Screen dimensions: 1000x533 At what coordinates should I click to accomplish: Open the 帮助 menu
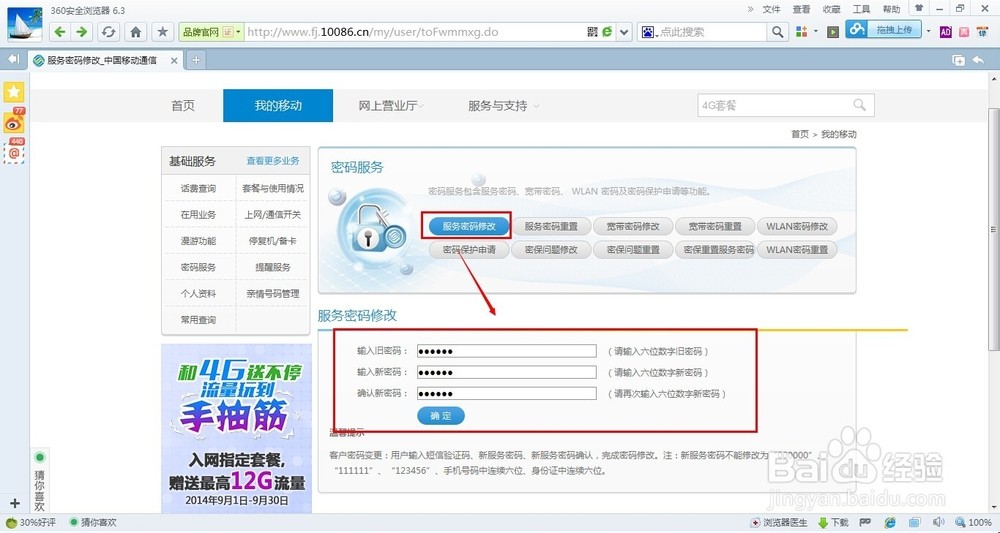pyautogui.click(x=892, y=9)
